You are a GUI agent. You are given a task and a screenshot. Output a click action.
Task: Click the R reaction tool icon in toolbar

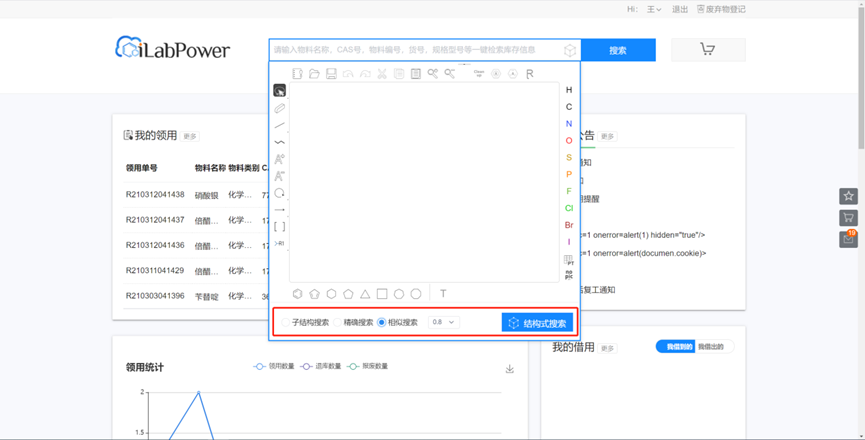point(530,74)
